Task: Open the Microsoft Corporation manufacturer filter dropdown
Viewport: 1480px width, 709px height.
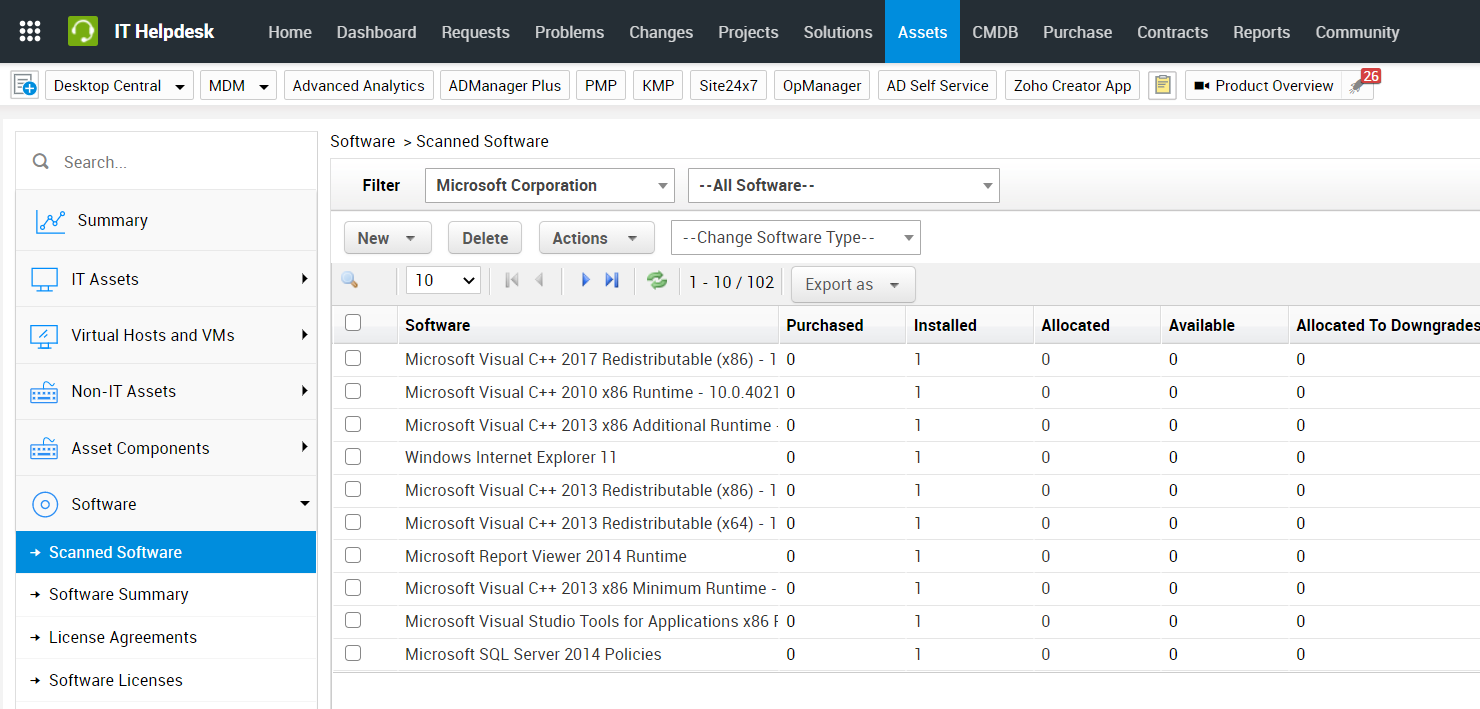Action: 550,186
